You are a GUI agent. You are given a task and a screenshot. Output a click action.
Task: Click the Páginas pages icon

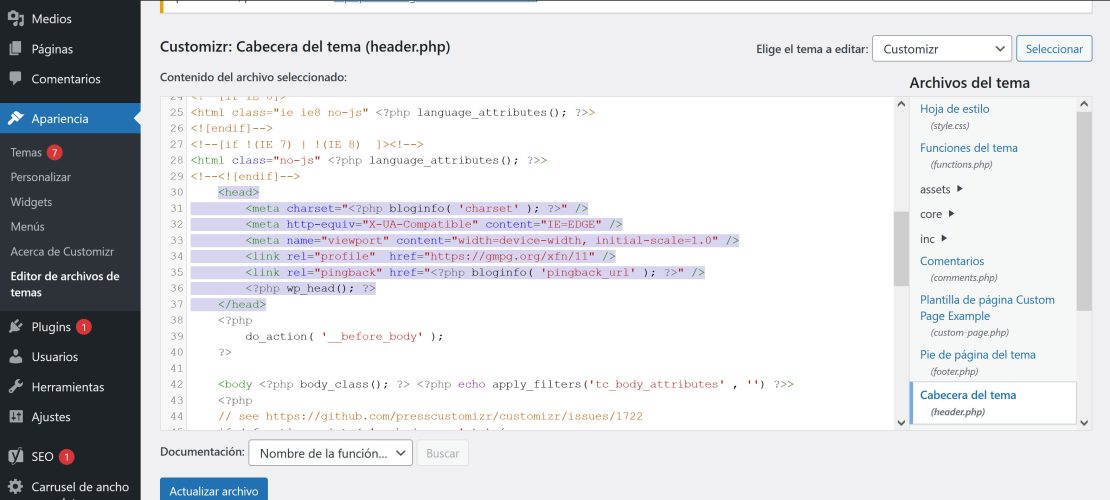tap(16, 49)
